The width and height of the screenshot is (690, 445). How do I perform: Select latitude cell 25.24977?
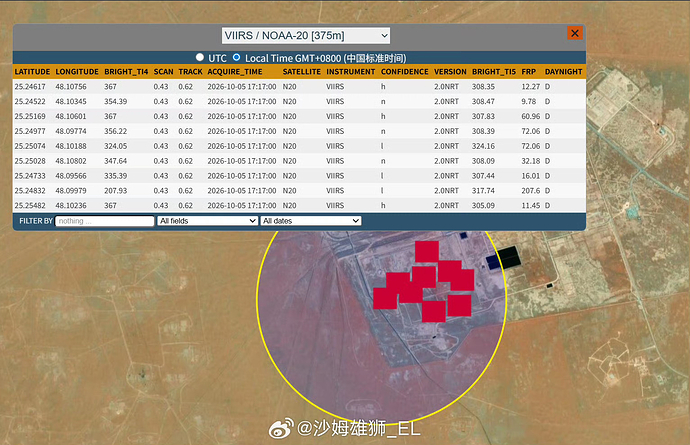click(30, 131)
